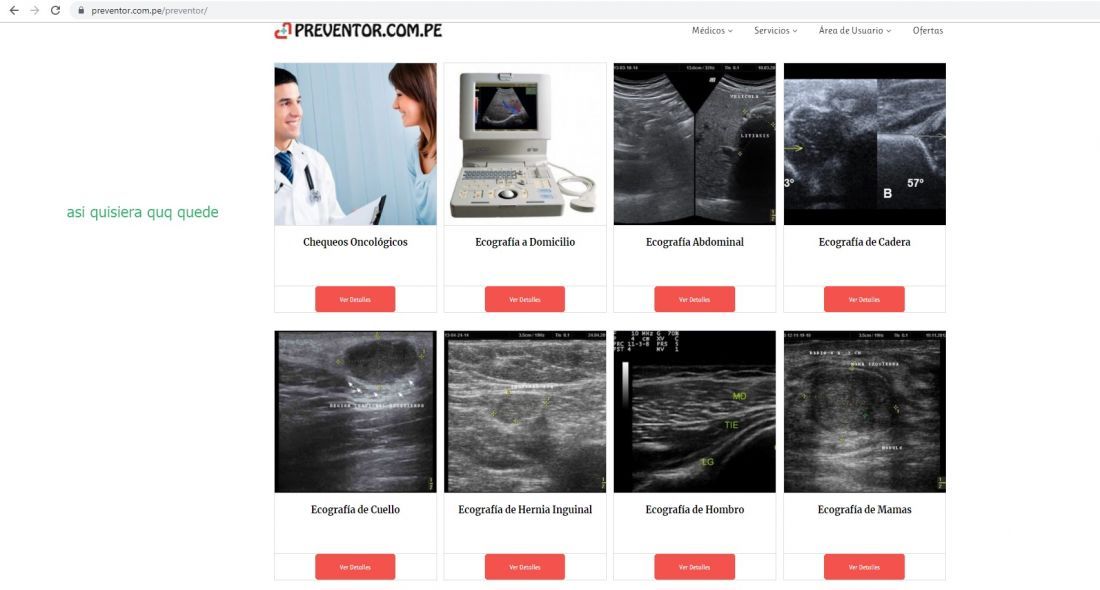This screenshot has width=1100, height=590.
Task: Open the Ecografía de Hernia Inguinal link
Action: [x=525, y=510]
